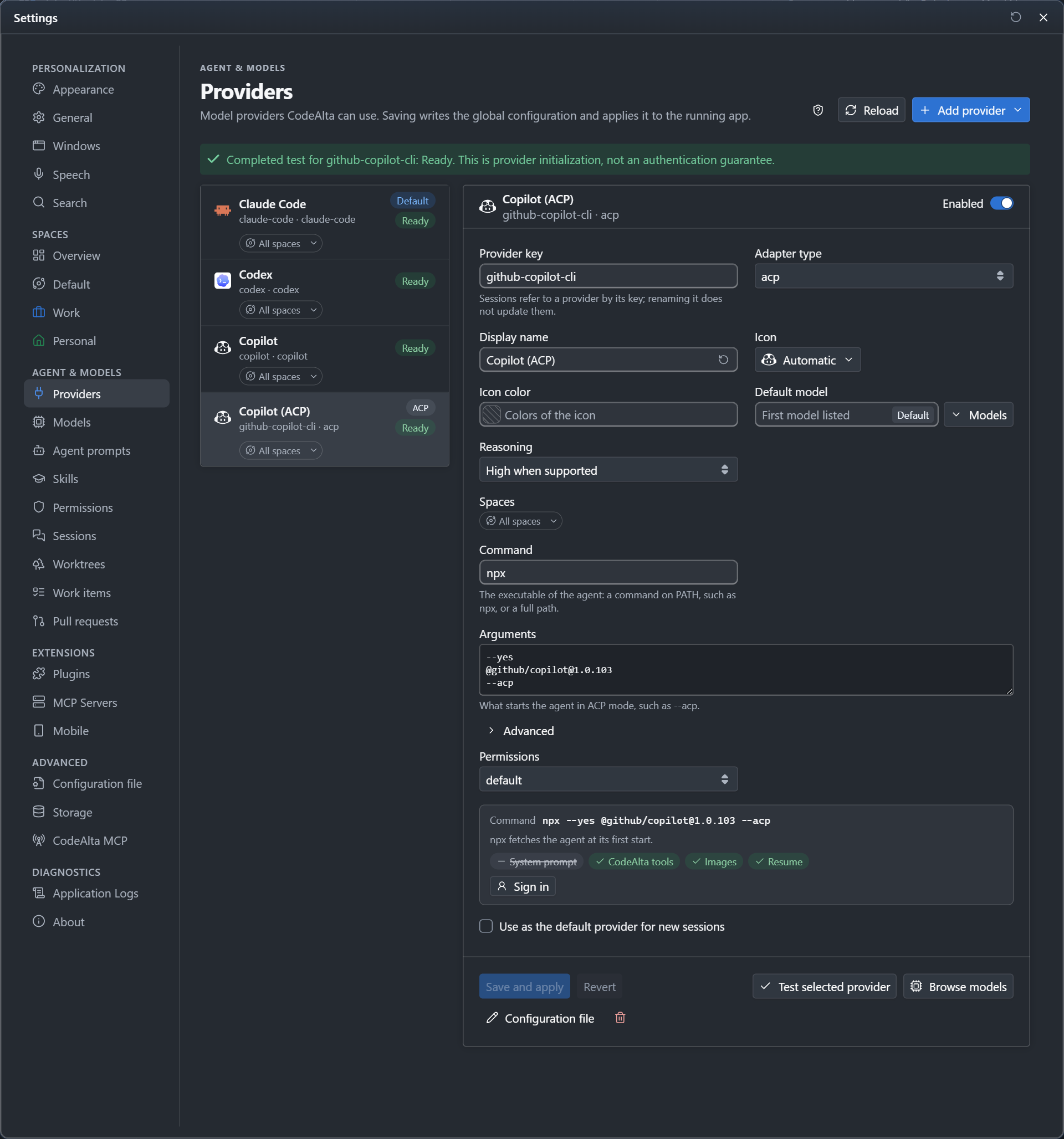Reset display name with the circular arrow icon
This screenshot has height=1139, width=1064.
click(x=724, y=360)
